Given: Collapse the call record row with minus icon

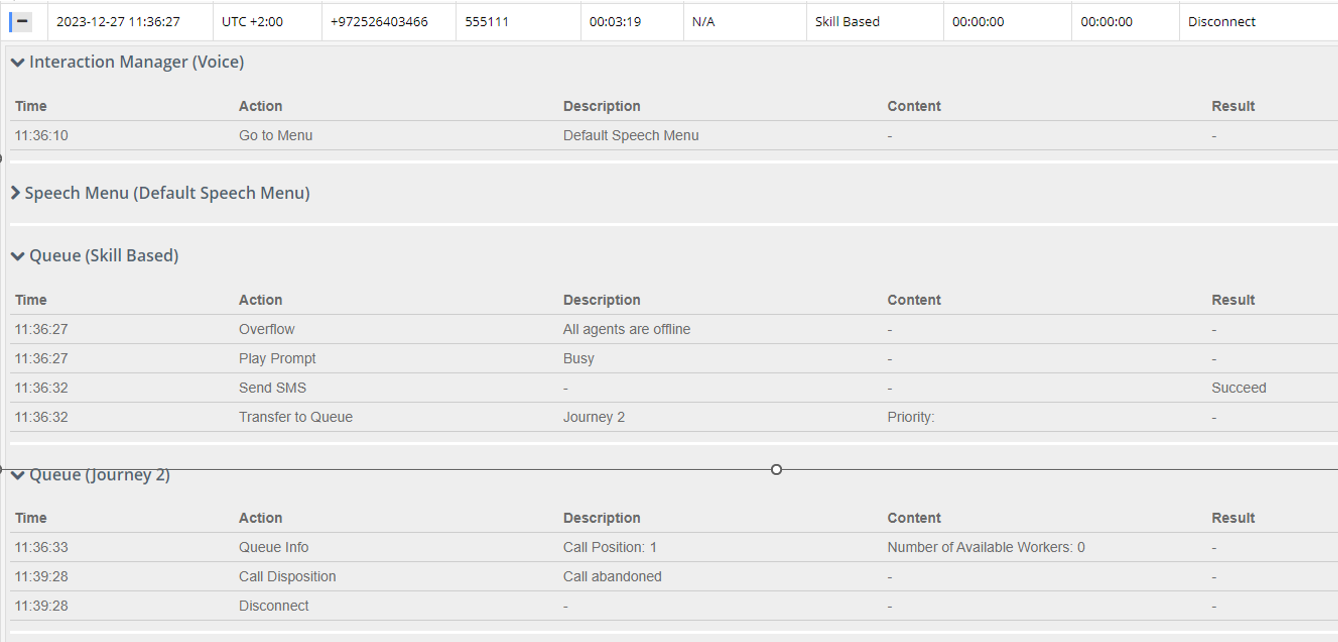Looking at the screenshot, I should point(22,21).
